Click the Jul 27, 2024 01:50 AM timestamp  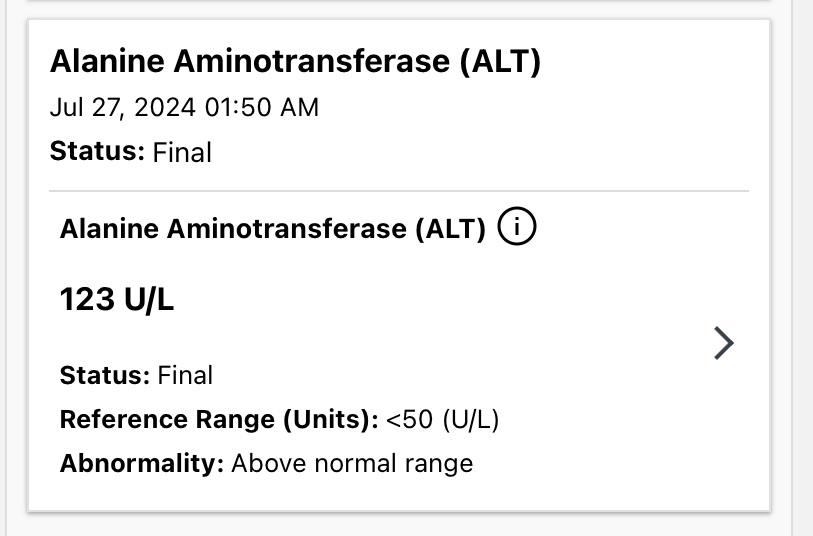[184, 108]
